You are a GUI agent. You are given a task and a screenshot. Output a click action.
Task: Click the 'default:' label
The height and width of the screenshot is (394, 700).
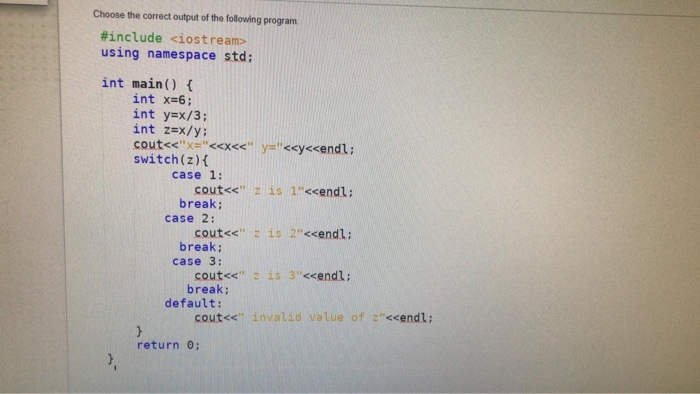[193, 303]
